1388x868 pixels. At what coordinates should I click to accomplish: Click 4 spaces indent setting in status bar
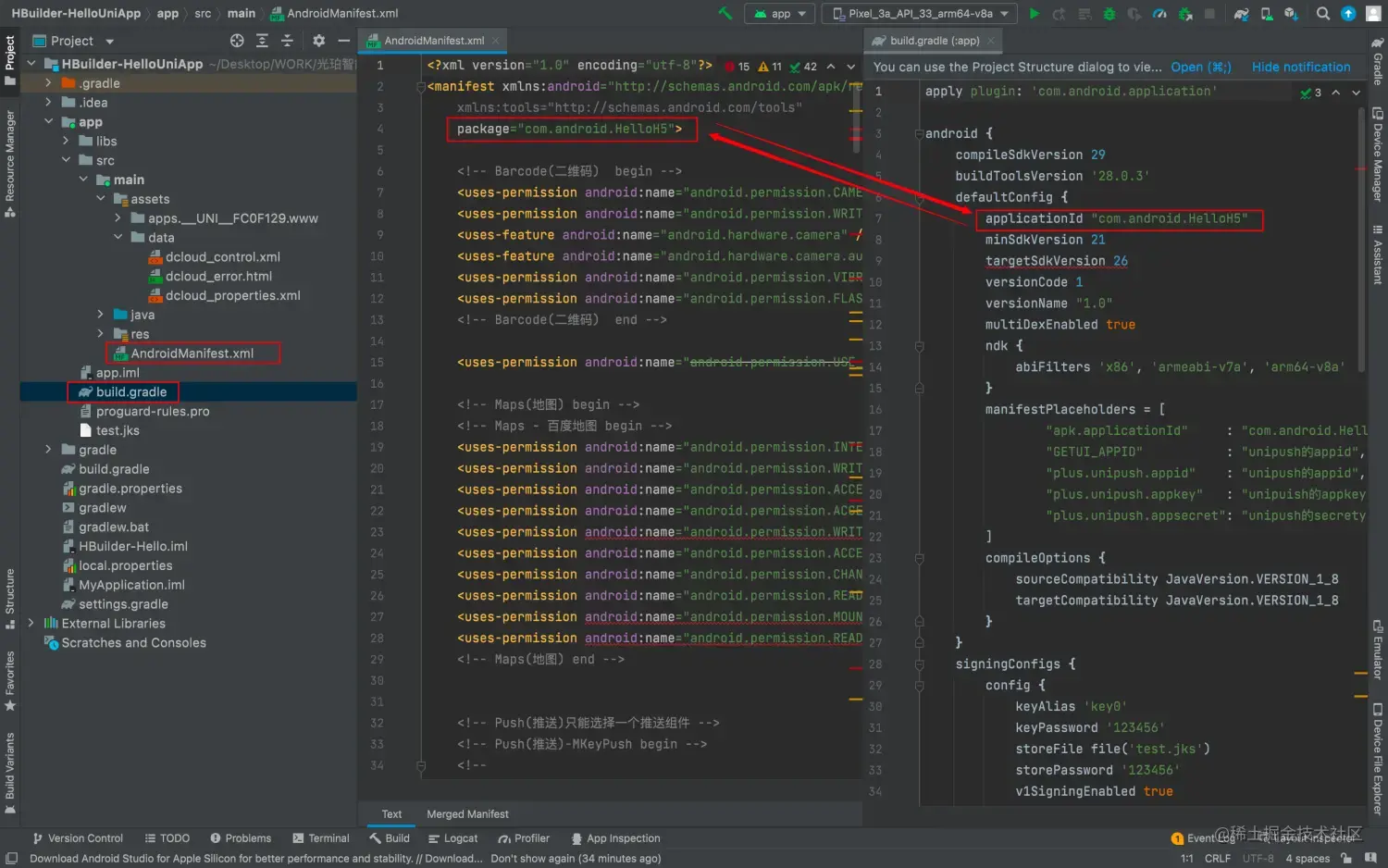(x=1307, y=859)
